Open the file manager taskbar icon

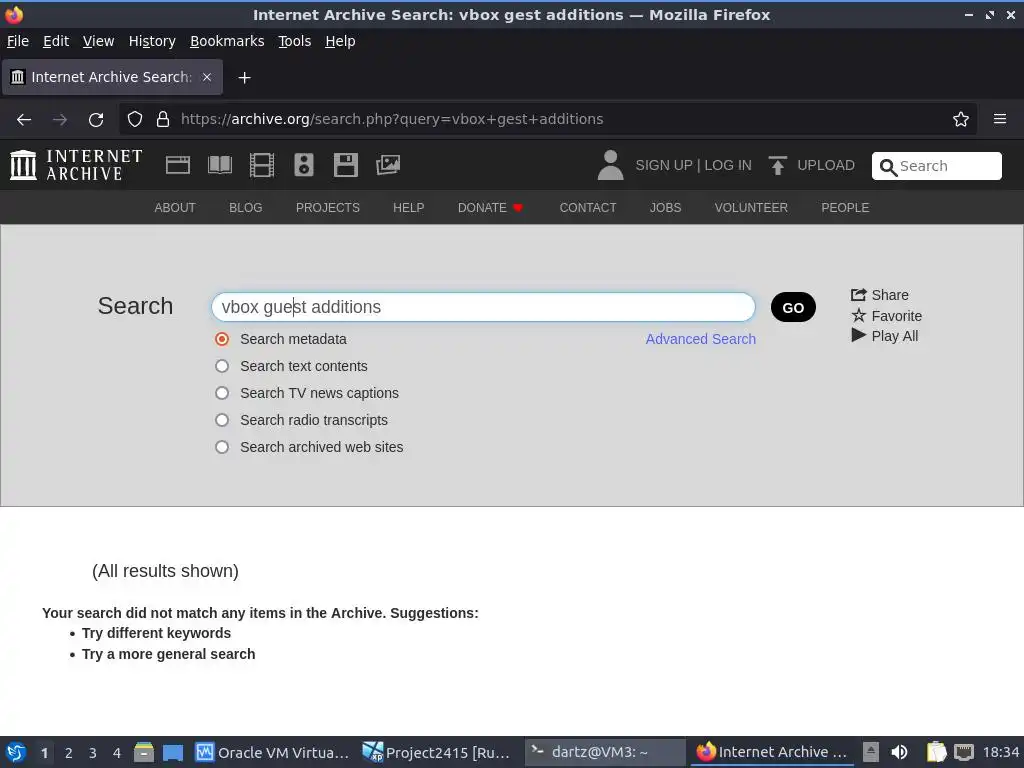coord(144,753)
